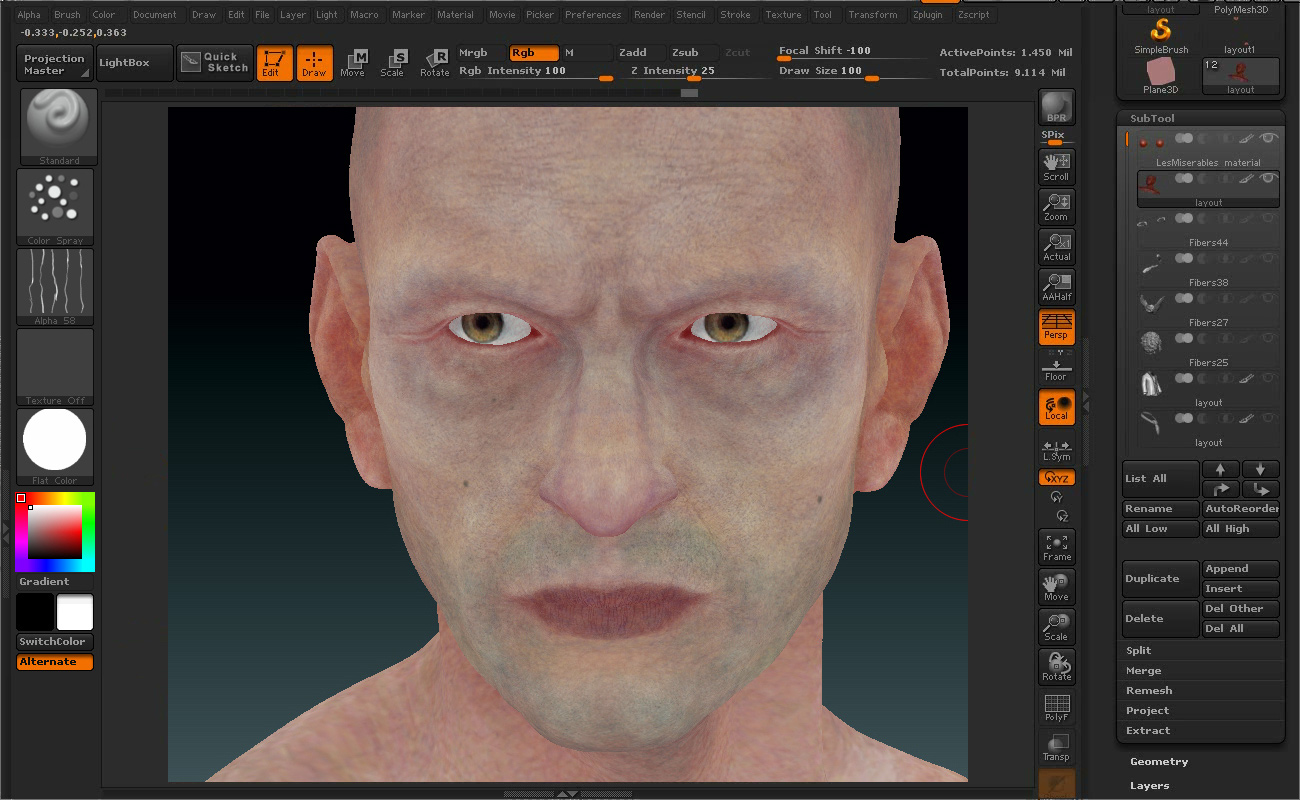
Task: Expand the Geometry palette
Action: [1159, 761]
